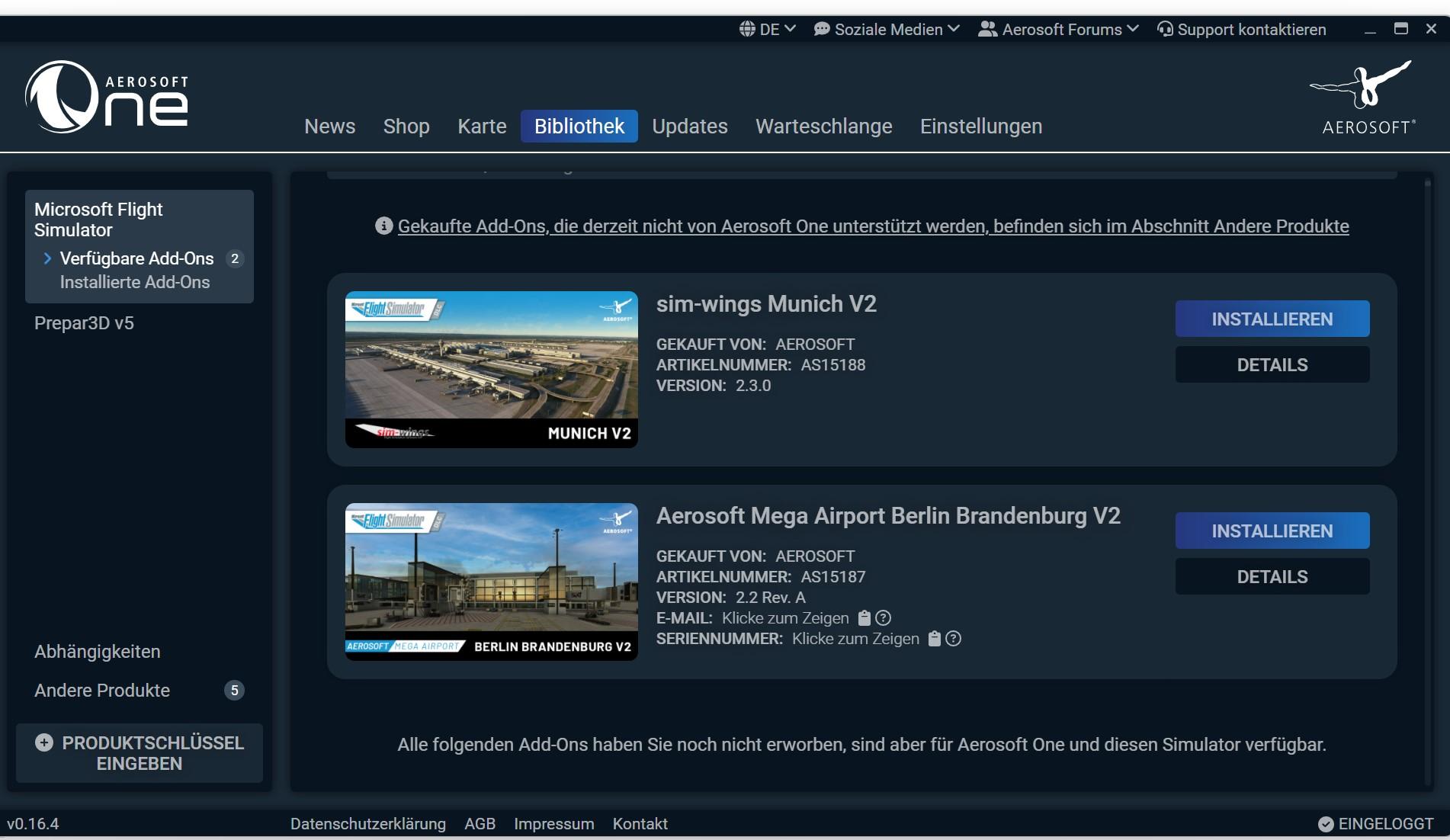
Task: Click the plus icon on Produktschlüssel eingeben
Action: pos(44,742)
